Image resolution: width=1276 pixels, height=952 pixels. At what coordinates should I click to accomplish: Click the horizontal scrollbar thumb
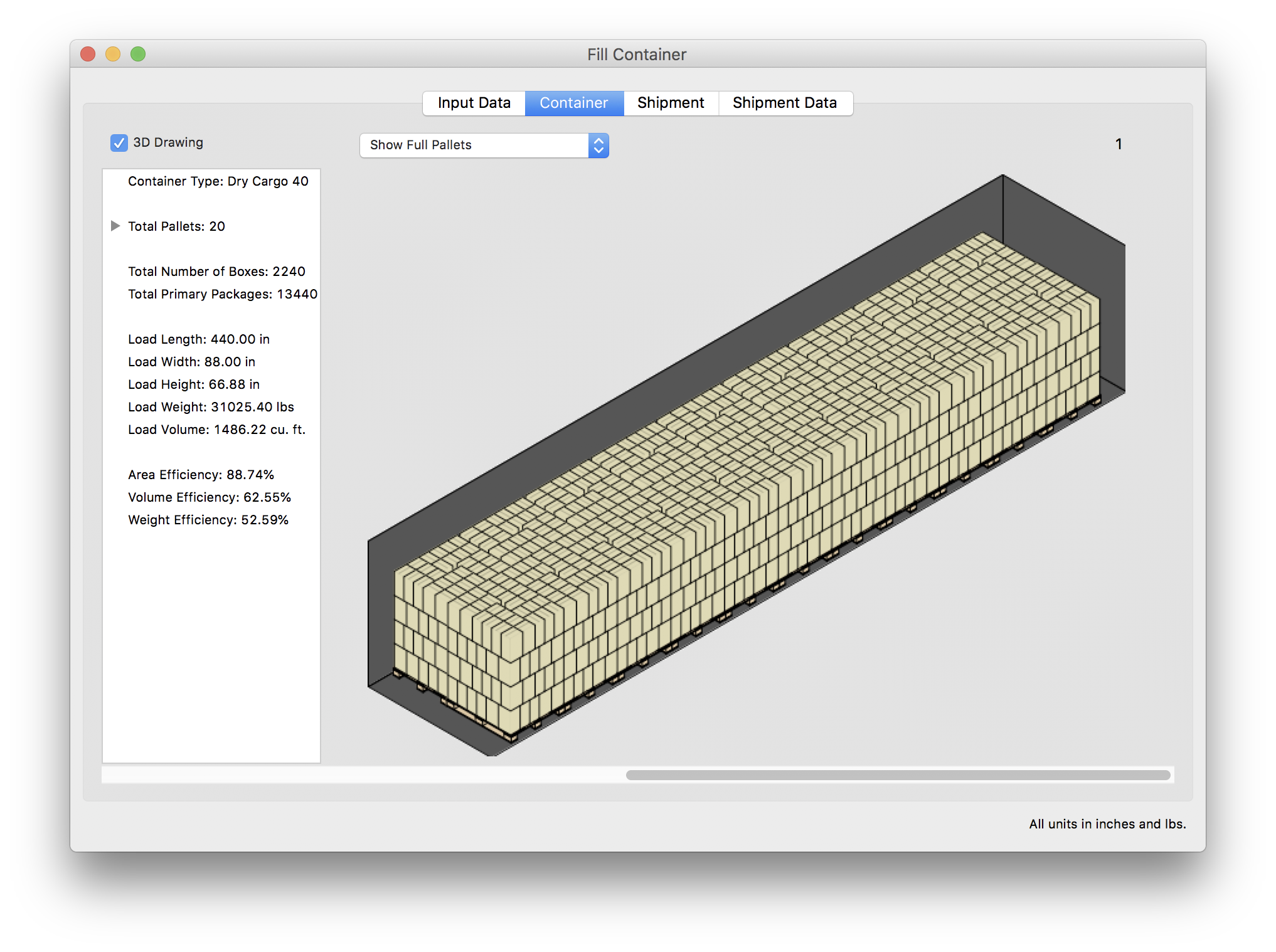tap(897, 775)
